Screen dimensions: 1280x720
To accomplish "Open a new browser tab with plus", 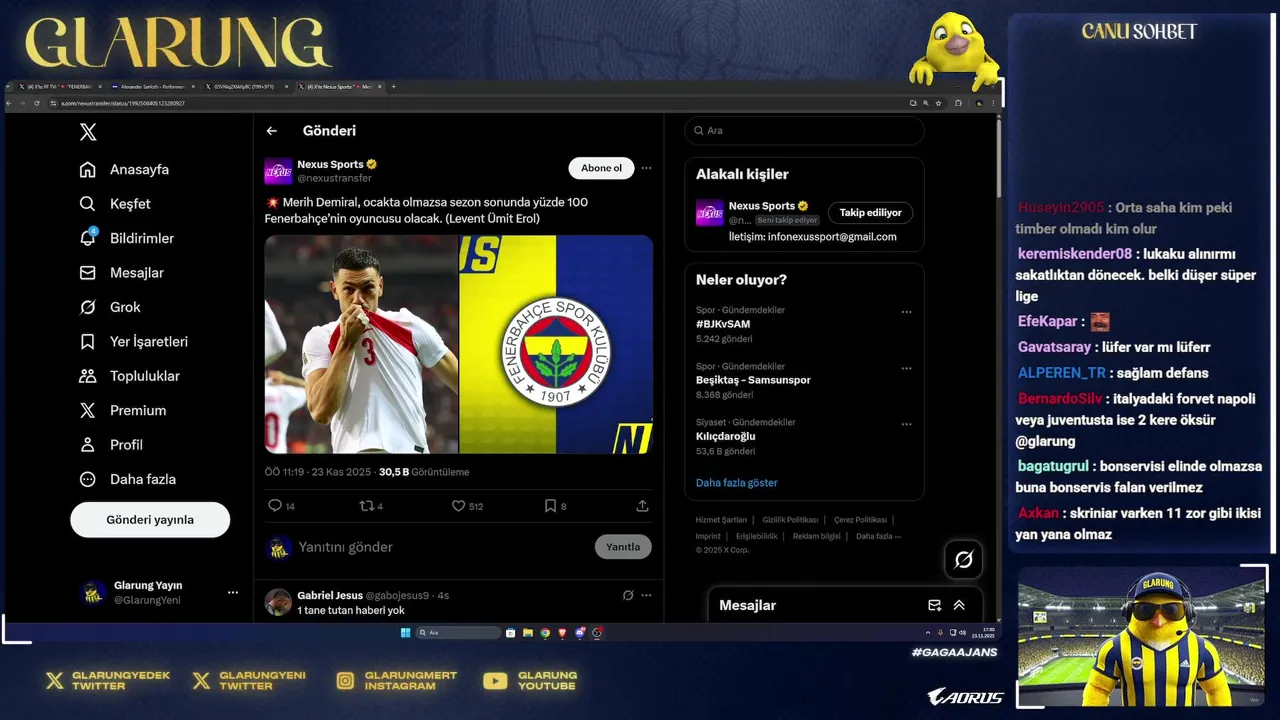I will [x=393, y=87].
